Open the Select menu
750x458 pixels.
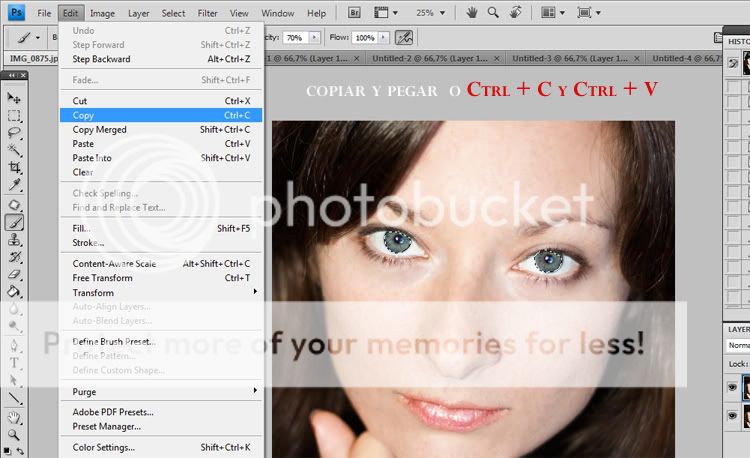click(173, 13)
